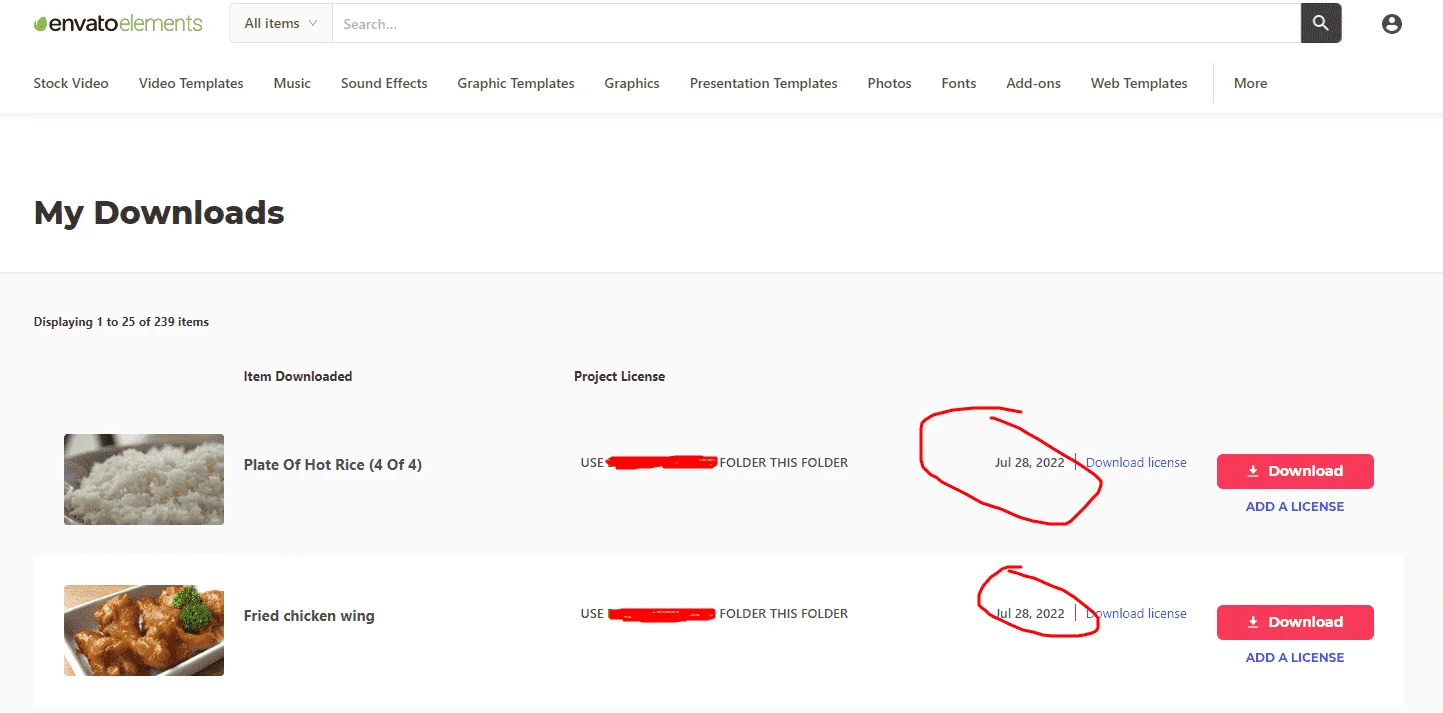Go to Sound Effects category

384,83
